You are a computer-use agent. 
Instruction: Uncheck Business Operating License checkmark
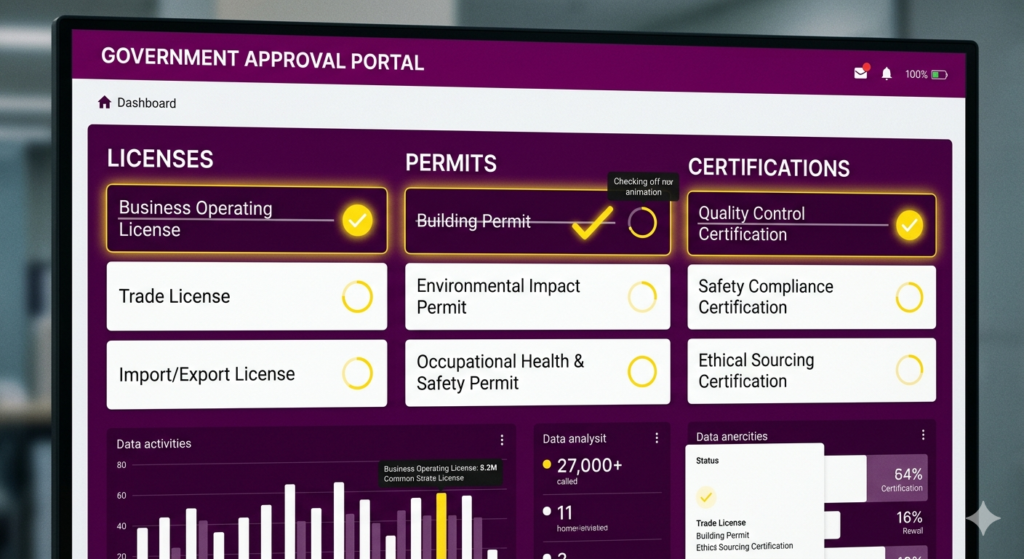click(x=357, y=220)
